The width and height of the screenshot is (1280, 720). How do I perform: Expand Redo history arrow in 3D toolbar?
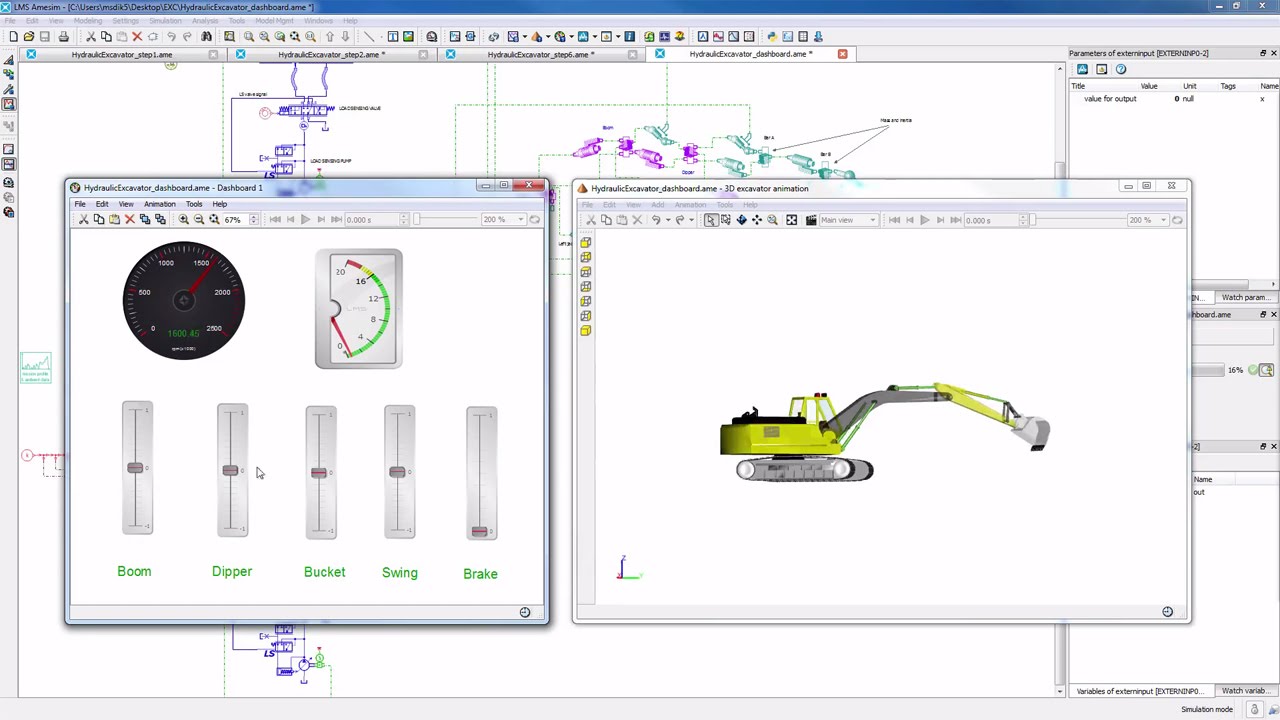[x=691, y=220]
